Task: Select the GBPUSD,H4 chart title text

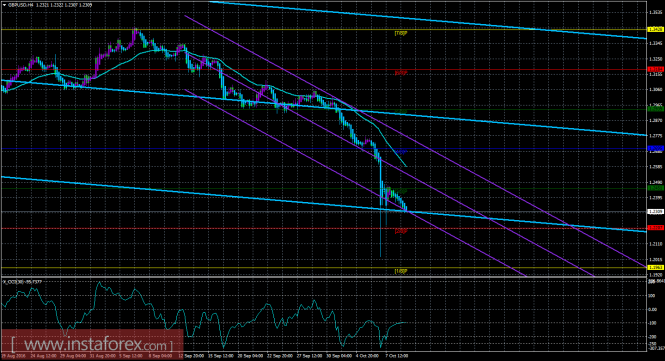Action: (20, 5)
